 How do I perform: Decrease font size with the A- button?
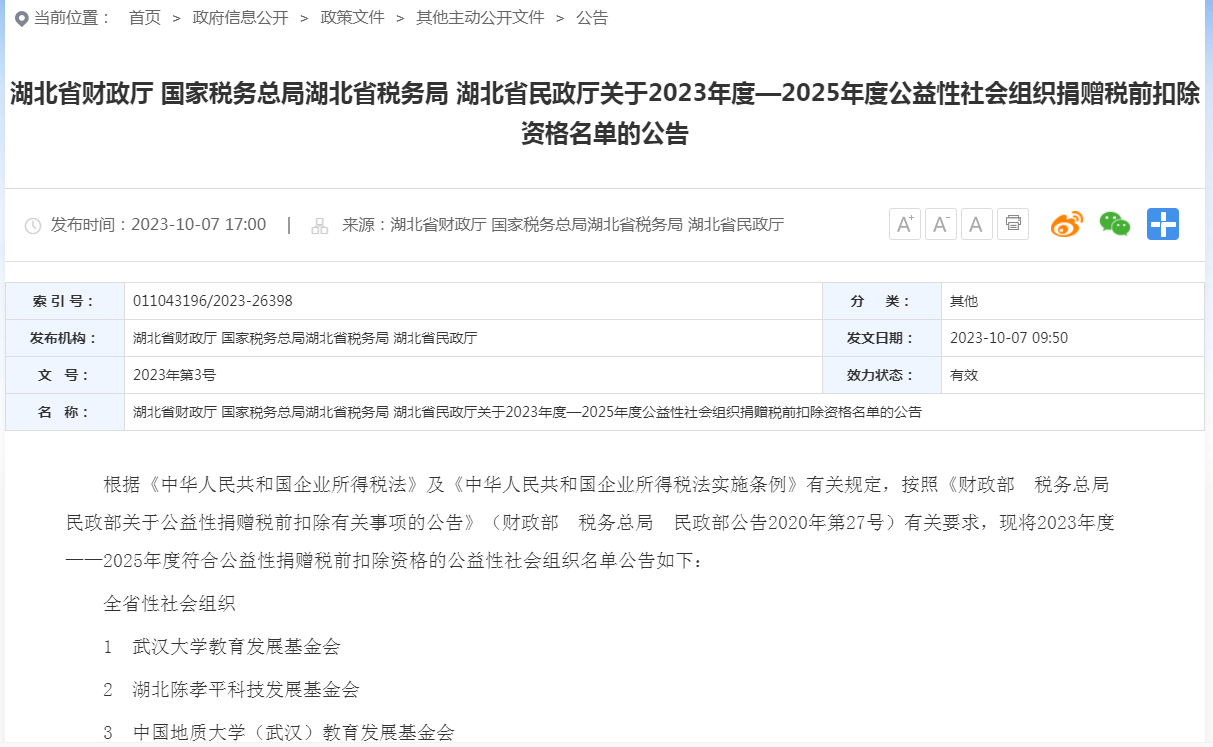coord(940,224)
